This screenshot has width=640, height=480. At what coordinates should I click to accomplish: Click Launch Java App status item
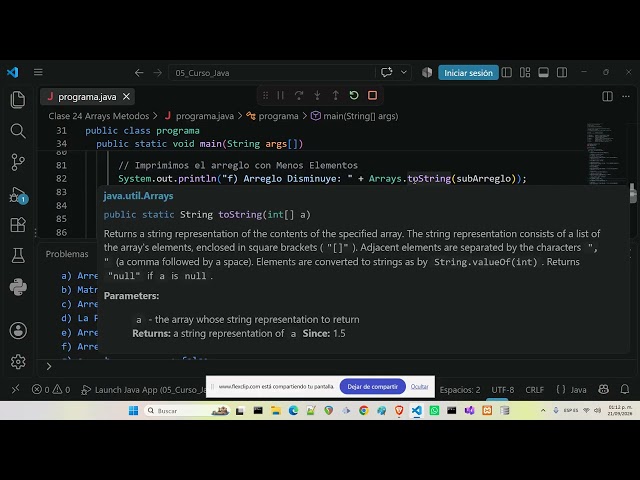pos(143,390)
